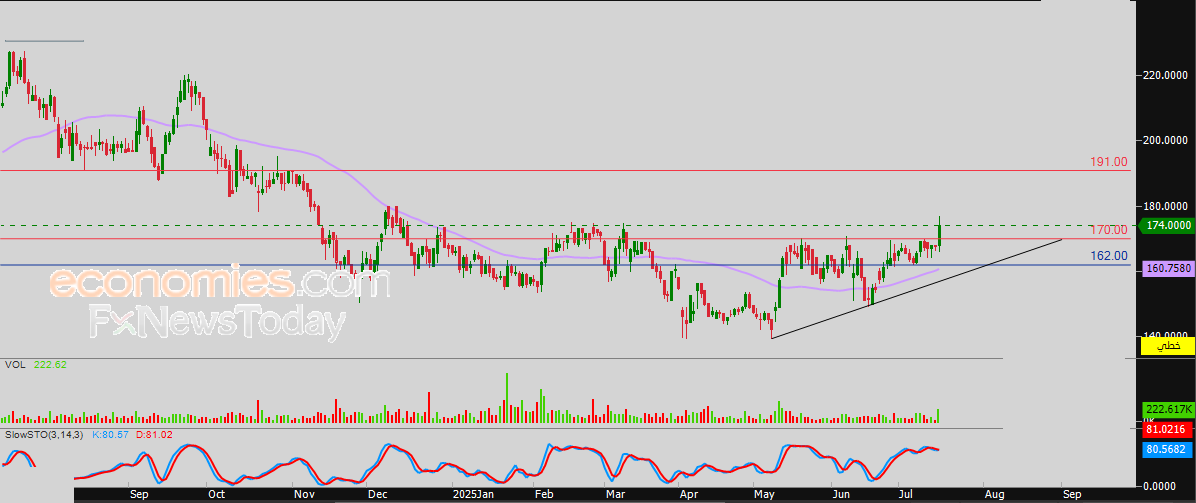Click the Nov month on timeline

(x=304, y=495)
